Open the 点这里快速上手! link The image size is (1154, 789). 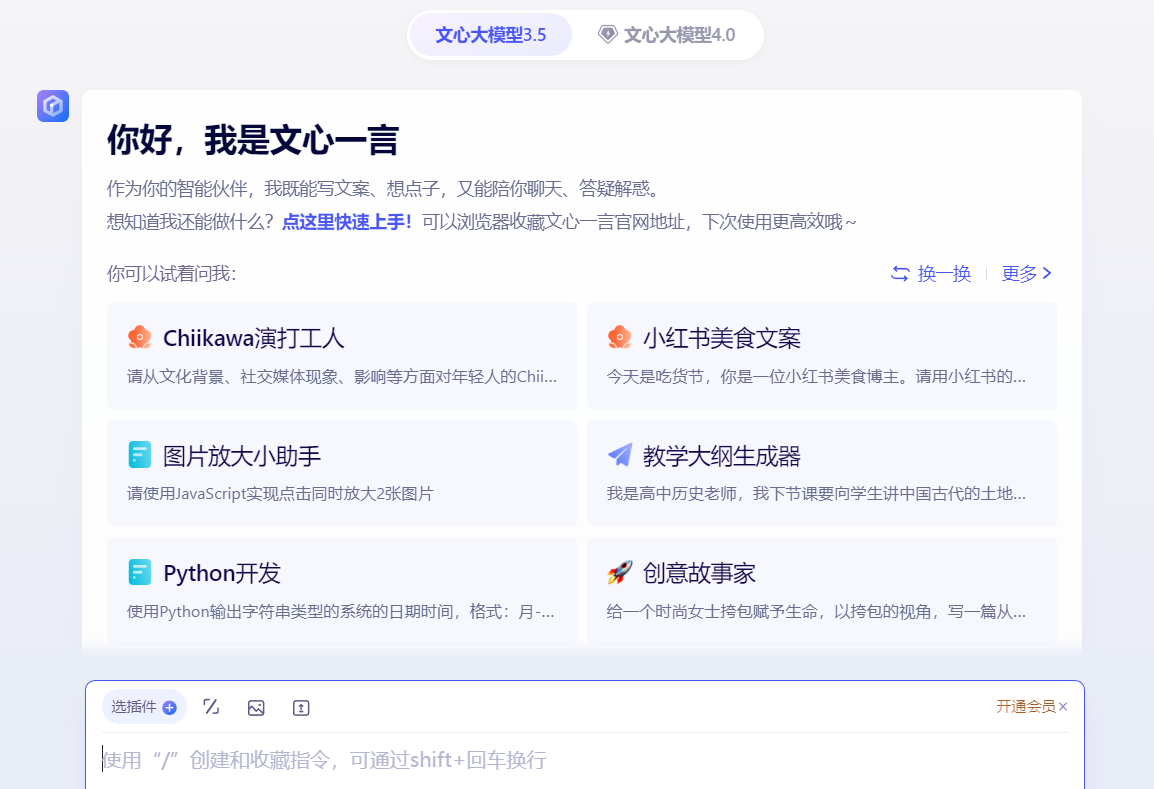347,222
